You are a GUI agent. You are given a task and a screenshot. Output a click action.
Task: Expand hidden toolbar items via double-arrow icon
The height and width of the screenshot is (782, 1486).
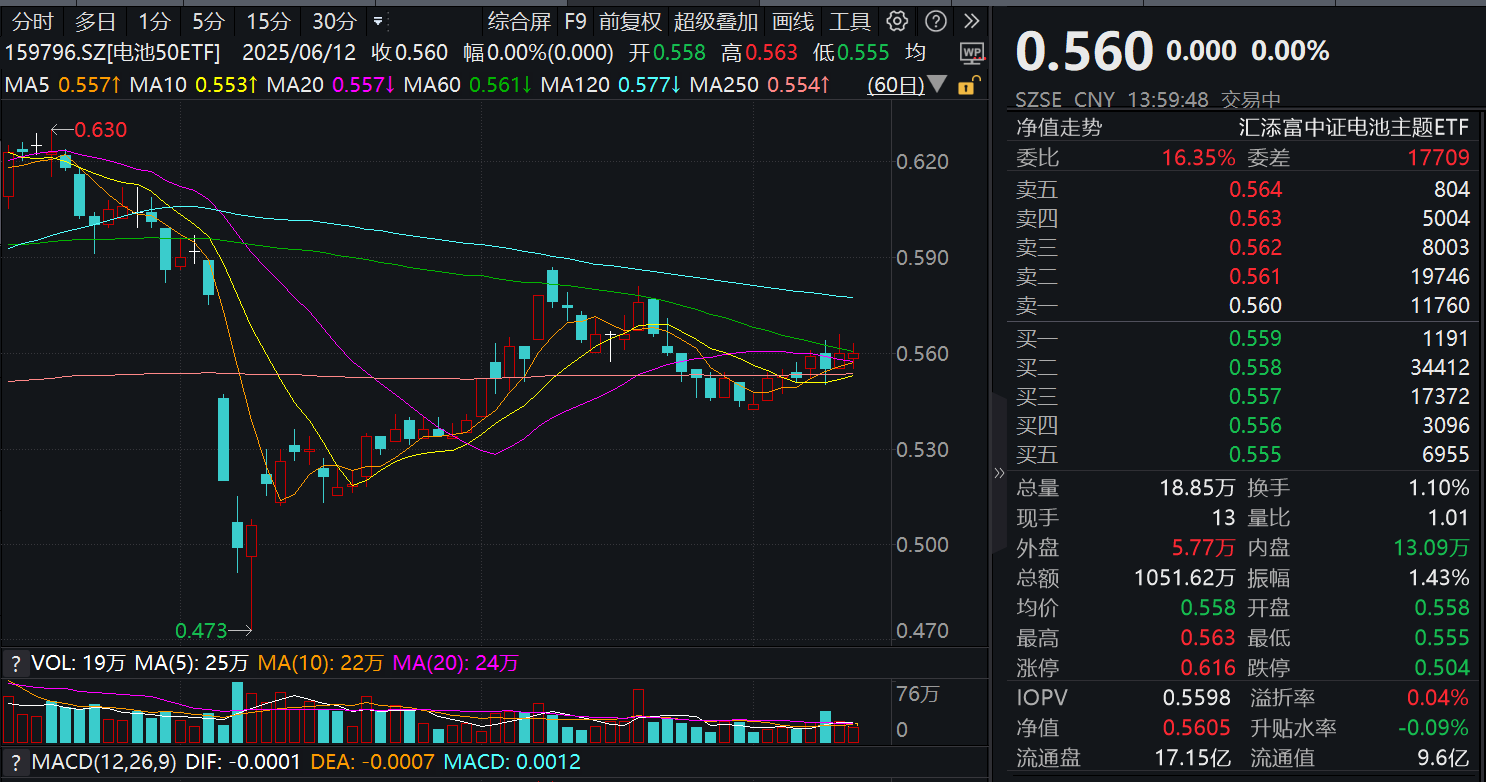971,21
